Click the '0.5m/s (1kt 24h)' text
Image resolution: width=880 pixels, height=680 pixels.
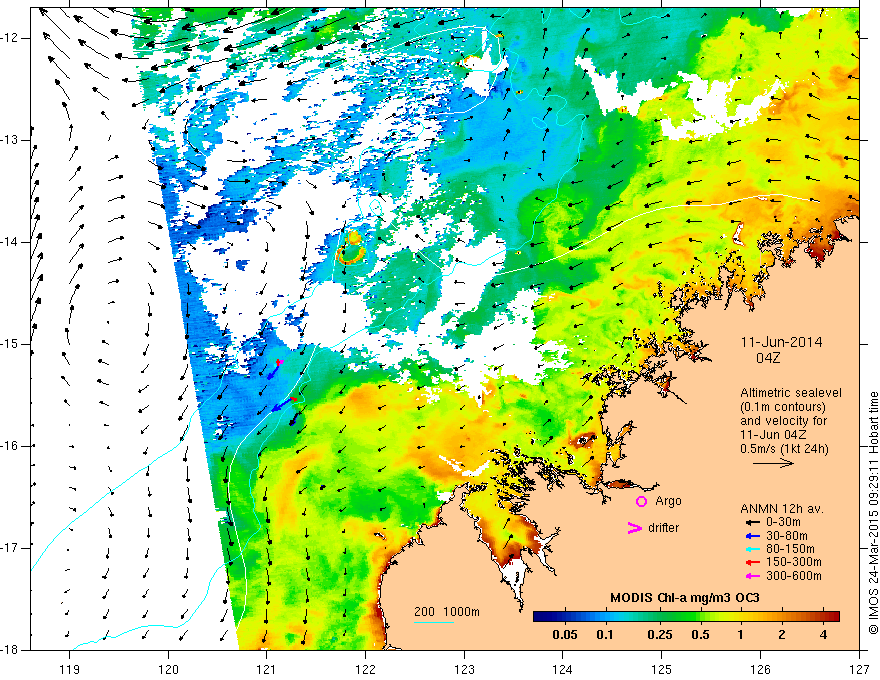(784, 449)
